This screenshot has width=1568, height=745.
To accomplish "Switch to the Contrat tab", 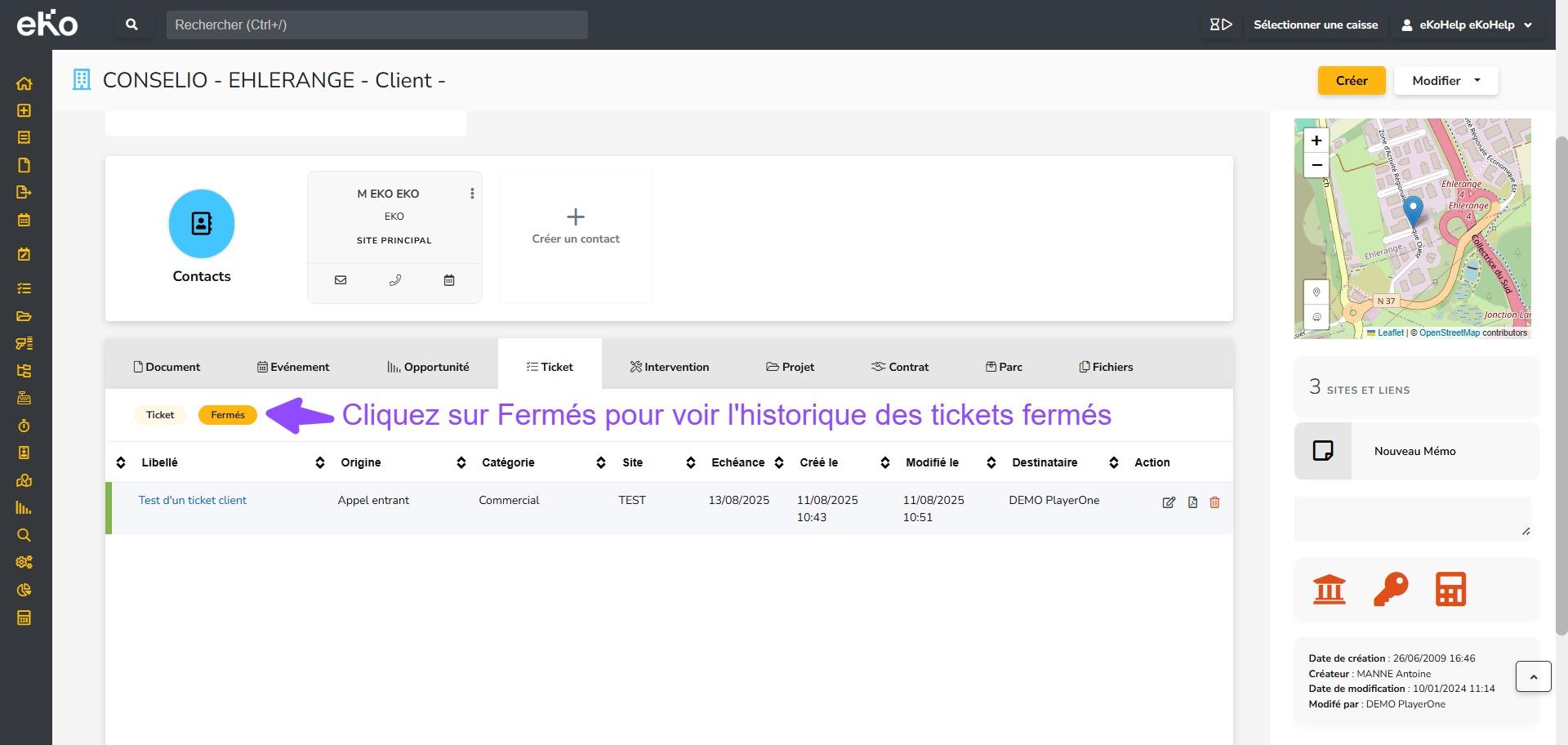I will 900,367.
